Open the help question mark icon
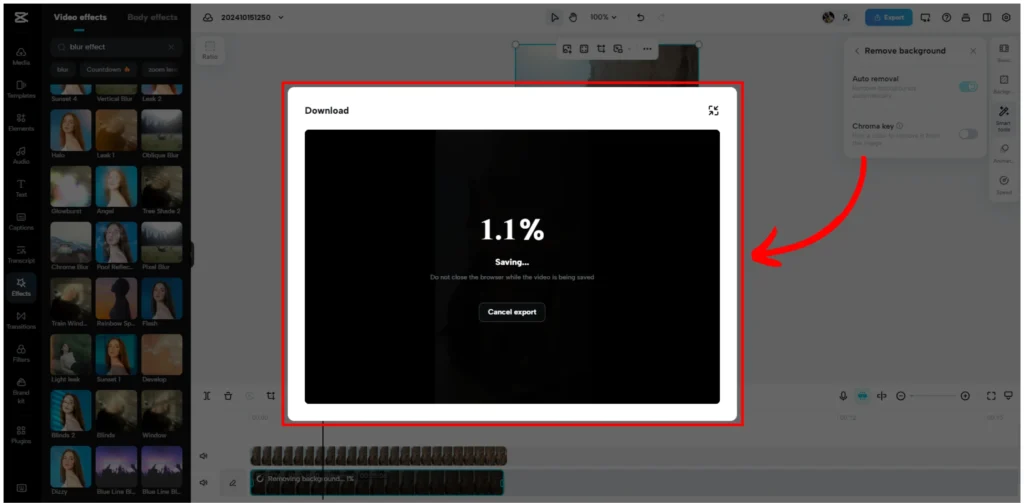Image resolution: width=1024 pixels, height=503 pixels. tap(946, 18)
